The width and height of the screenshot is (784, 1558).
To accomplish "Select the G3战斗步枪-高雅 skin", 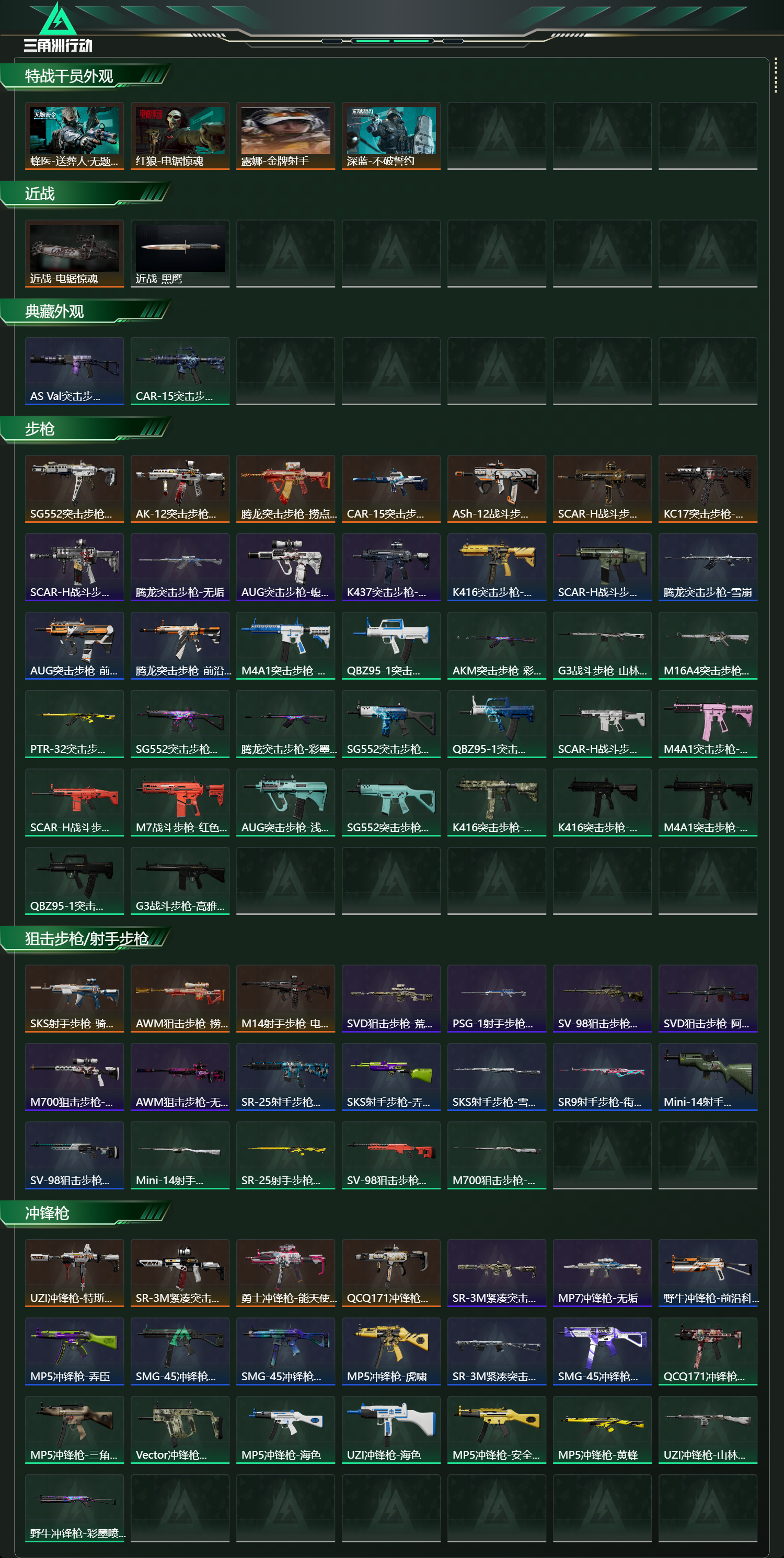I will 180,880.
